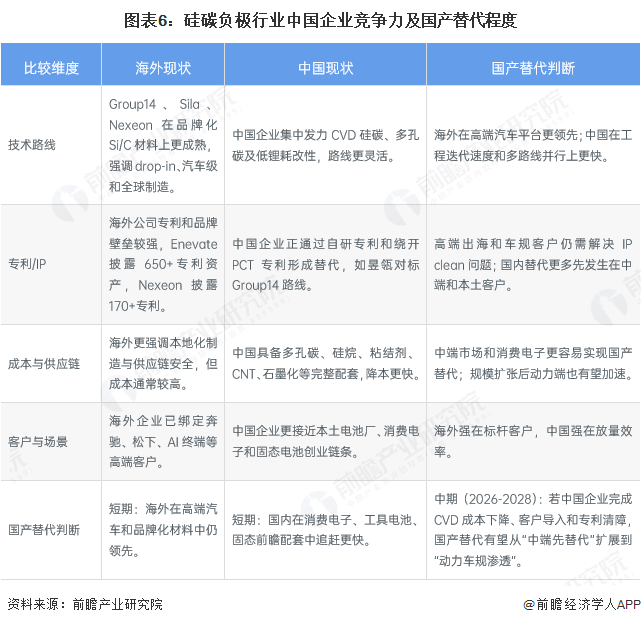Viewport: 641px width, 625px height.
Task: Click the row label 专利/IP
Action: pos(27,264)
